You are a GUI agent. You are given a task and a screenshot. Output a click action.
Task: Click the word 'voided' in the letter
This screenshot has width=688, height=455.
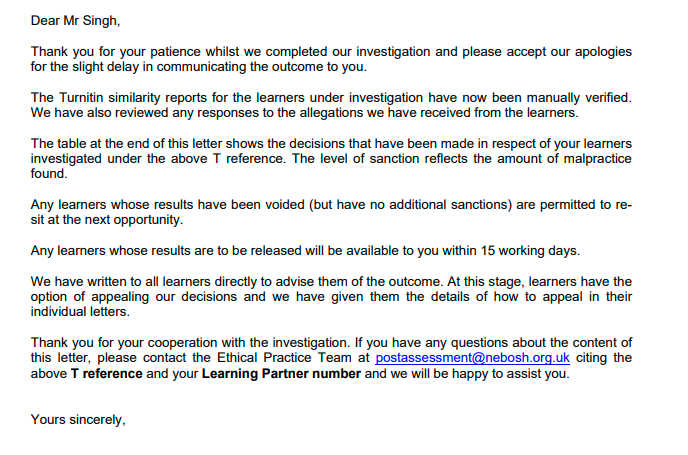coord(285,205)
